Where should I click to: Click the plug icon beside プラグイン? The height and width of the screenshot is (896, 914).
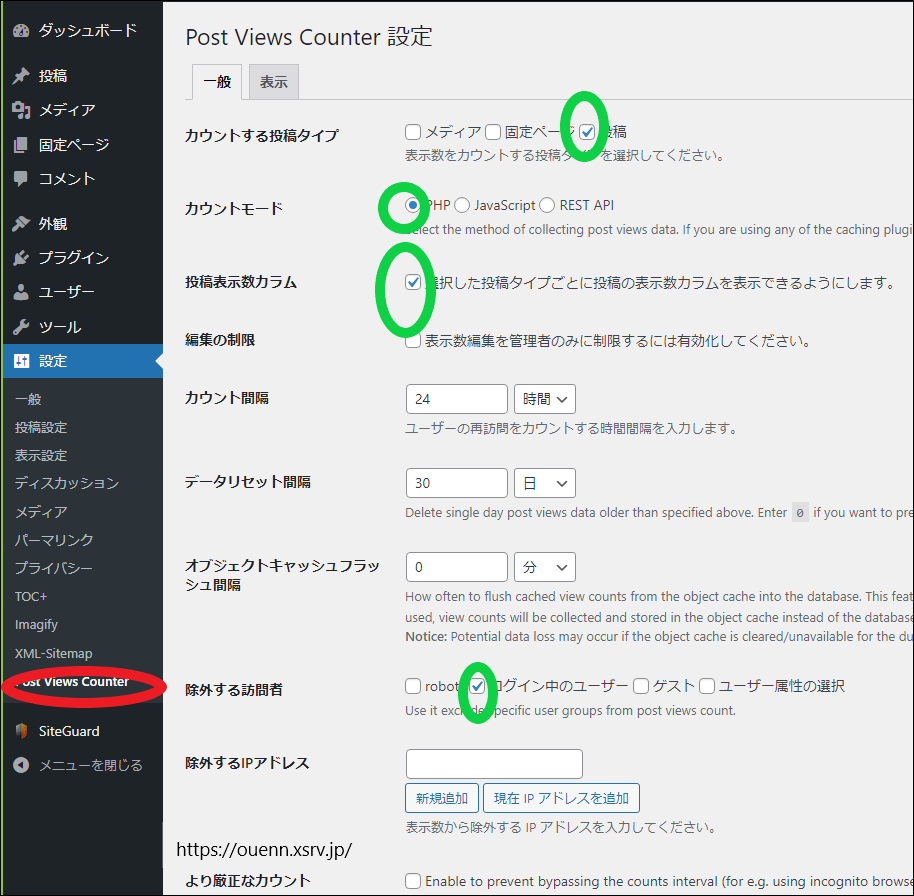coord(21,258)
